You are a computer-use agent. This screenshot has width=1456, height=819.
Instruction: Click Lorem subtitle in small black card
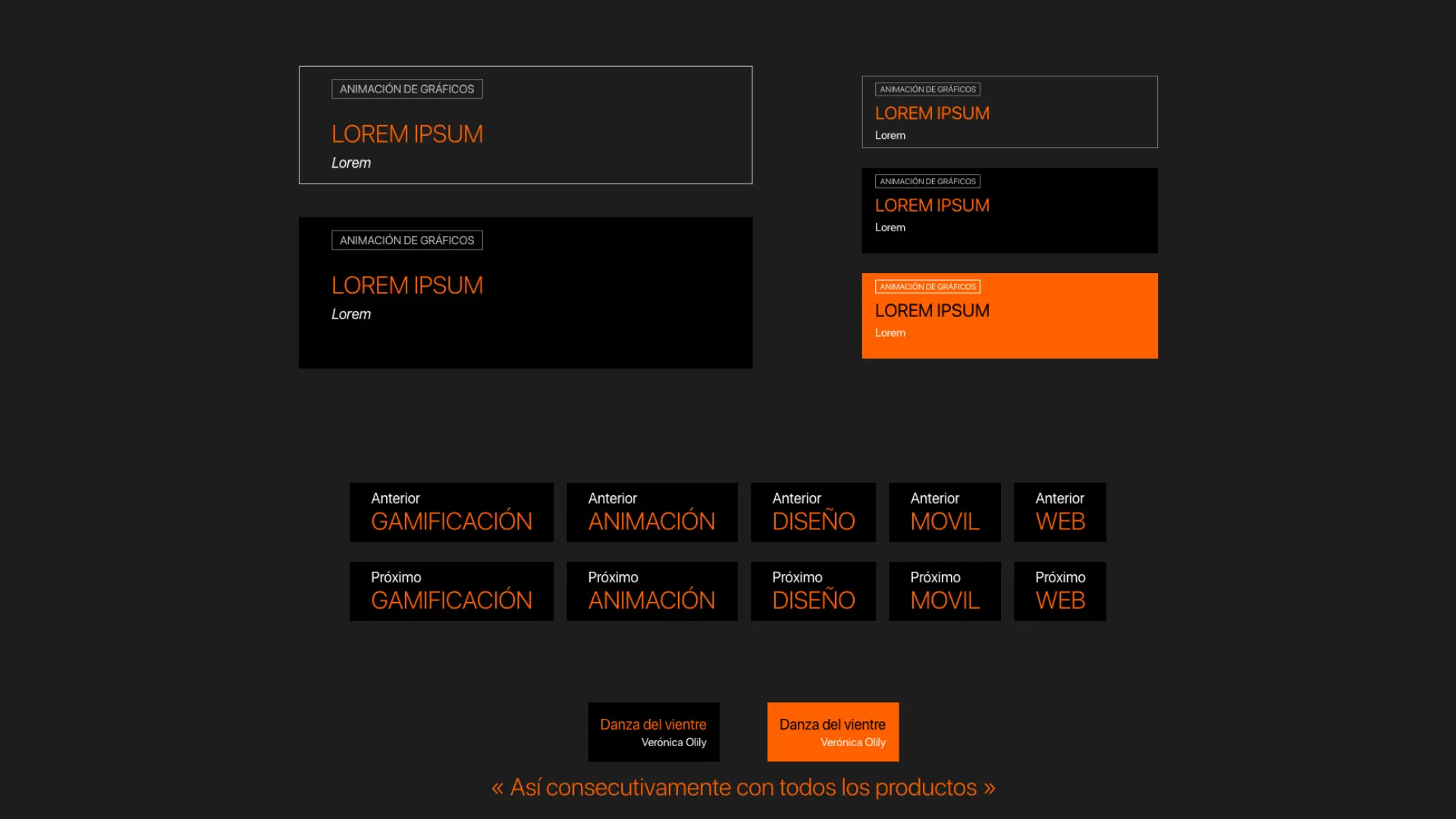pyautogui.click(x=890, y=227)
